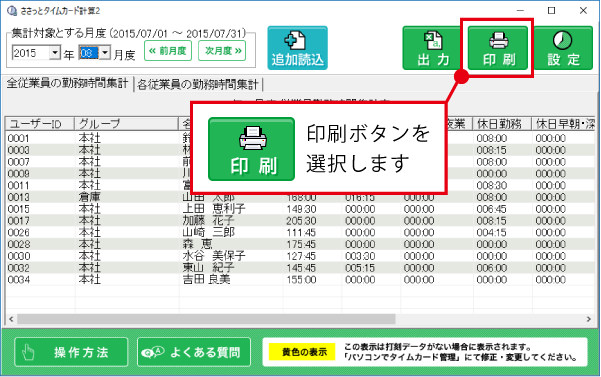Click the 149:30 work hours cell
Viewport: 601px width, 377px height.
click(301, 209)
